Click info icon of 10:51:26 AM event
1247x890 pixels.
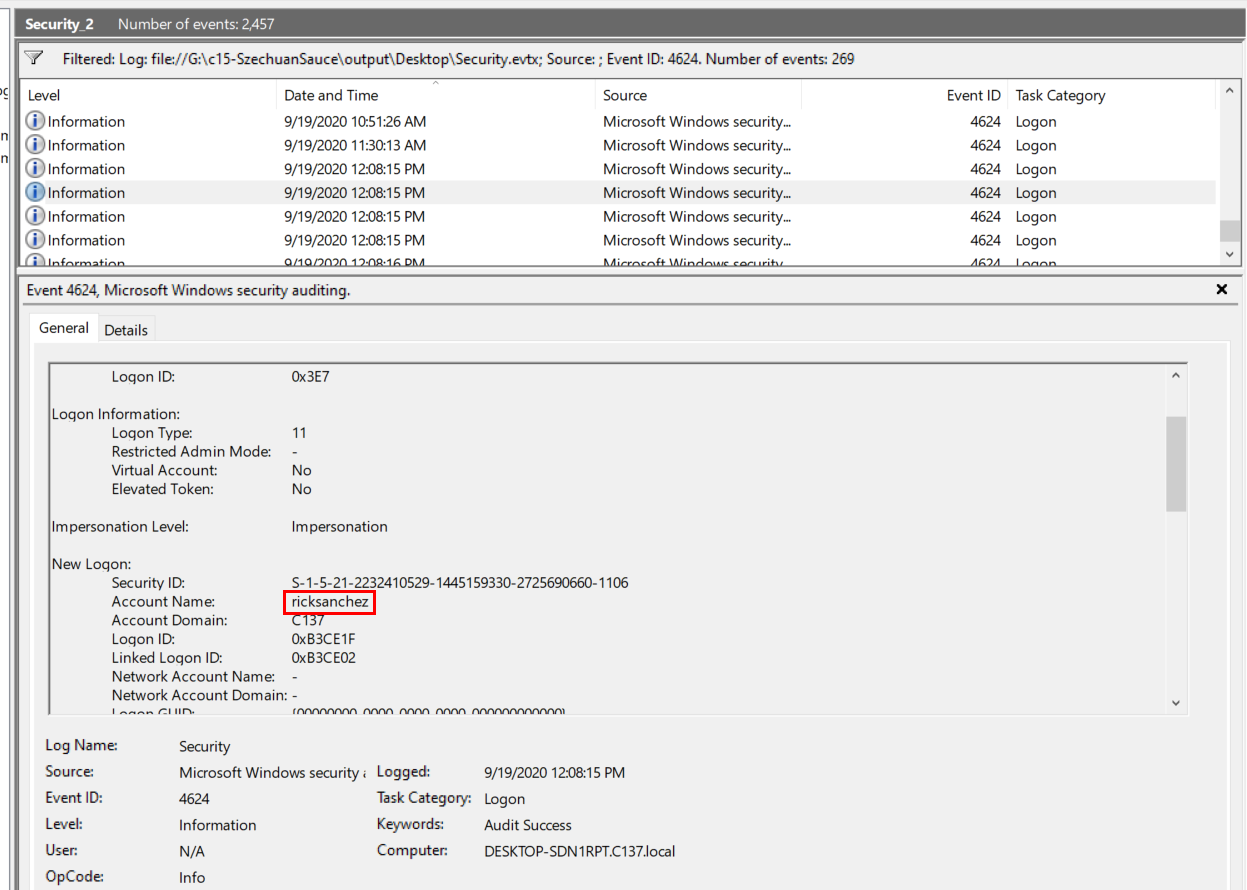click(35, 121)
